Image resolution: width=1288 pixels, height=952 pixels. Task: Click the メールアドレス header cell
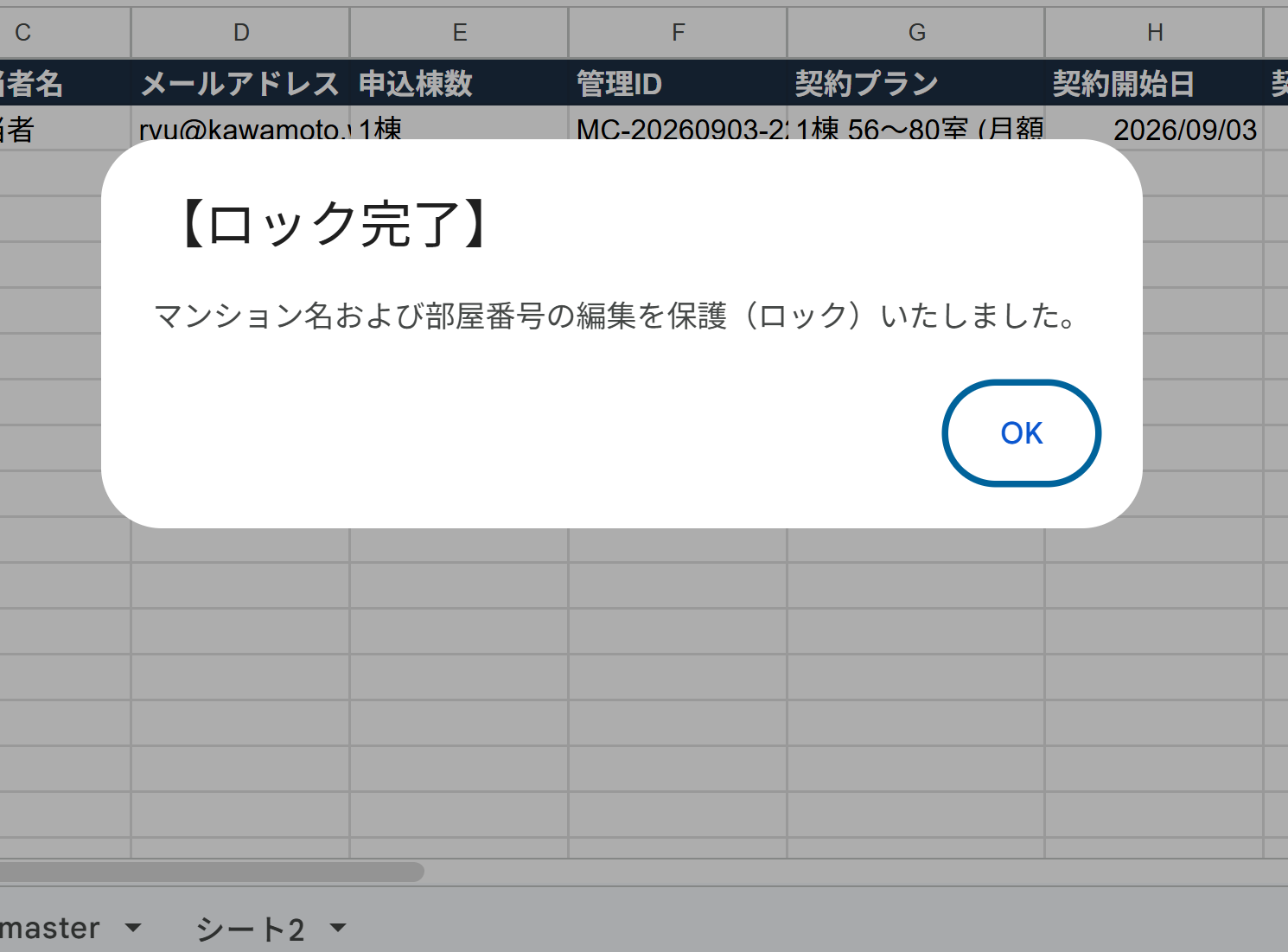pos(241,83)
